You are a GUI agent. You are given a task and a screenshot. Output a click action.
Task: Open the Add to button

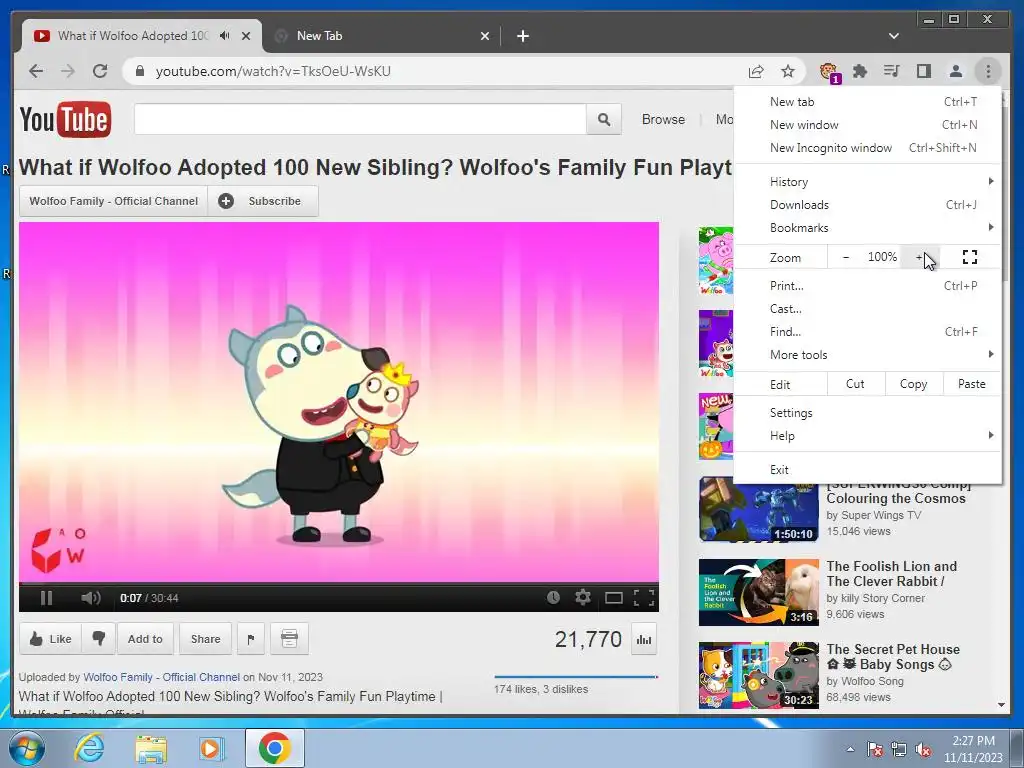click(x=145, y=639)
